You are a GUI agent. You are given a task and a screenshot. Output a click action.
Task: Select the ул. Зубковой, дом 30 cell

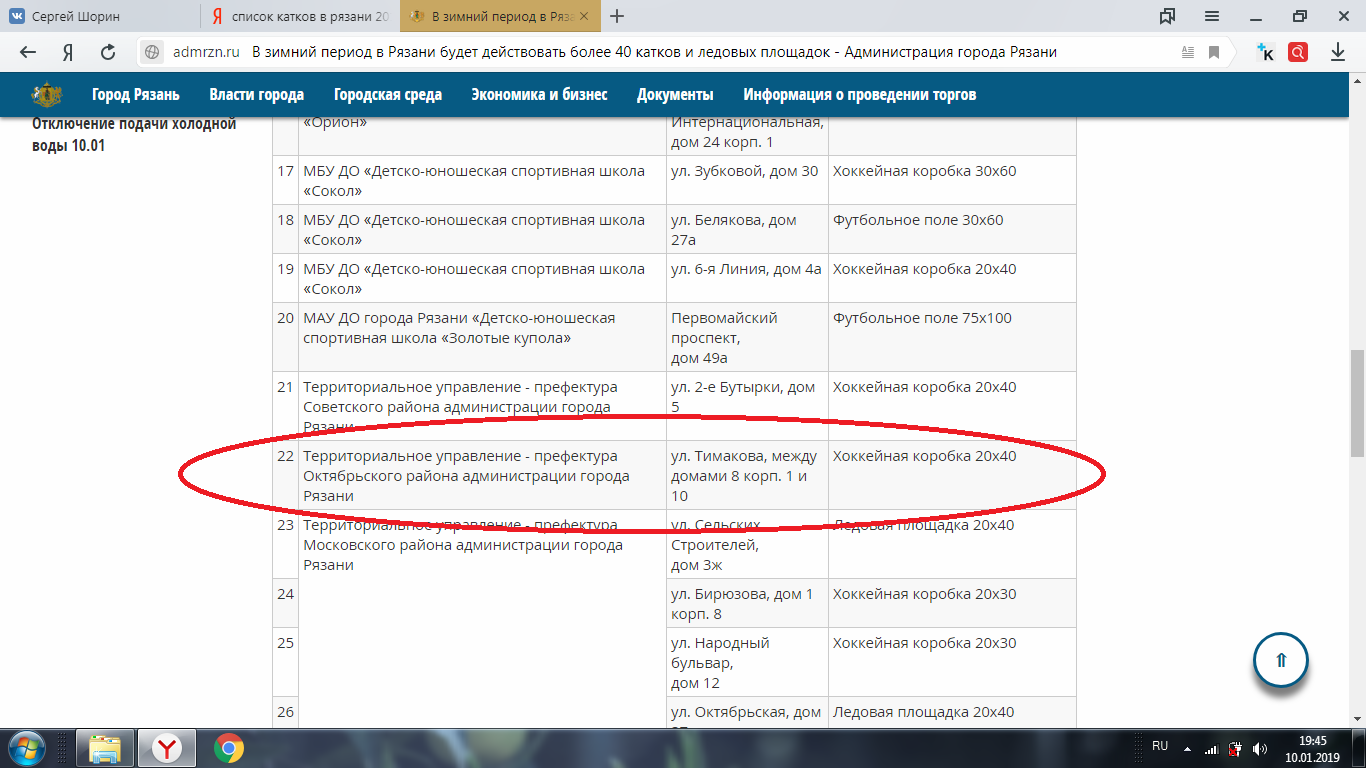pos(747,180)
